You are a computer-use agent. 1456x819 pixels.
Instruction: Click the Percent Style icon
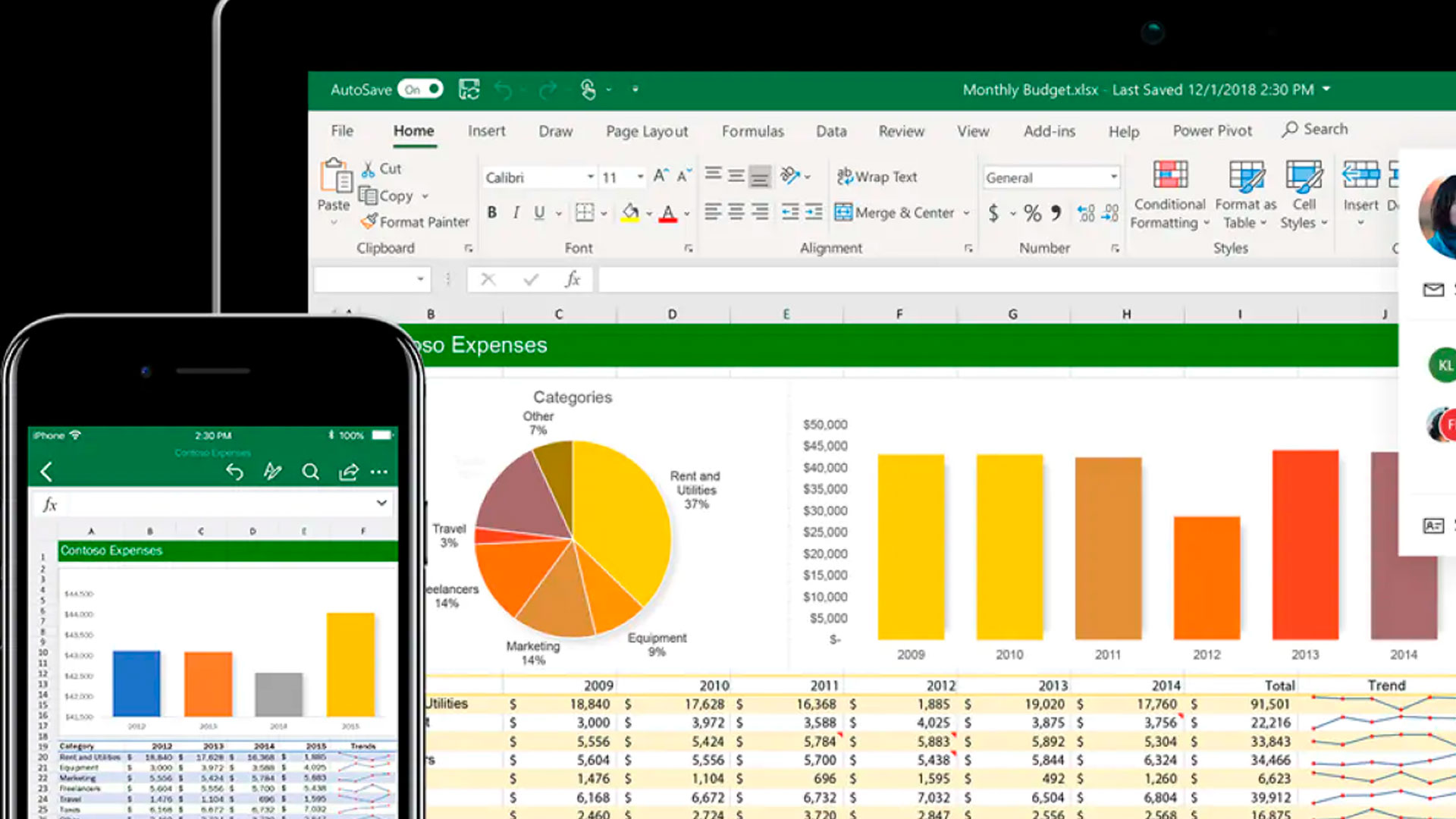click(1032, 213)
